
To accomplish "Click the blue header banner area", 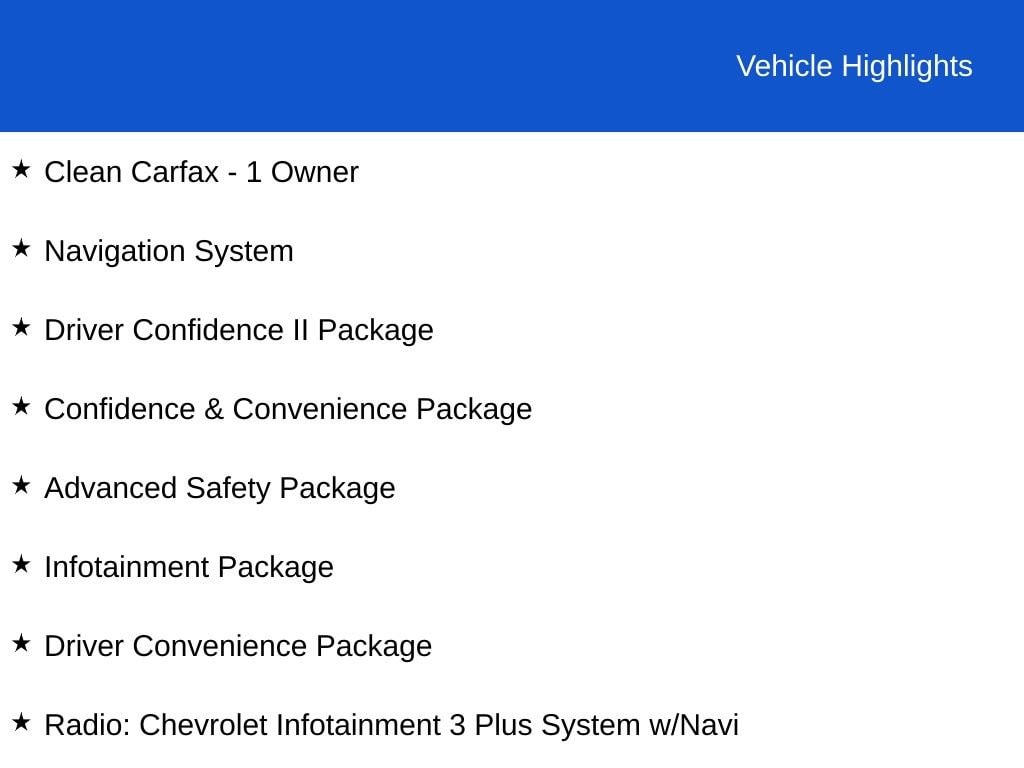I will [x=512, y=65].
